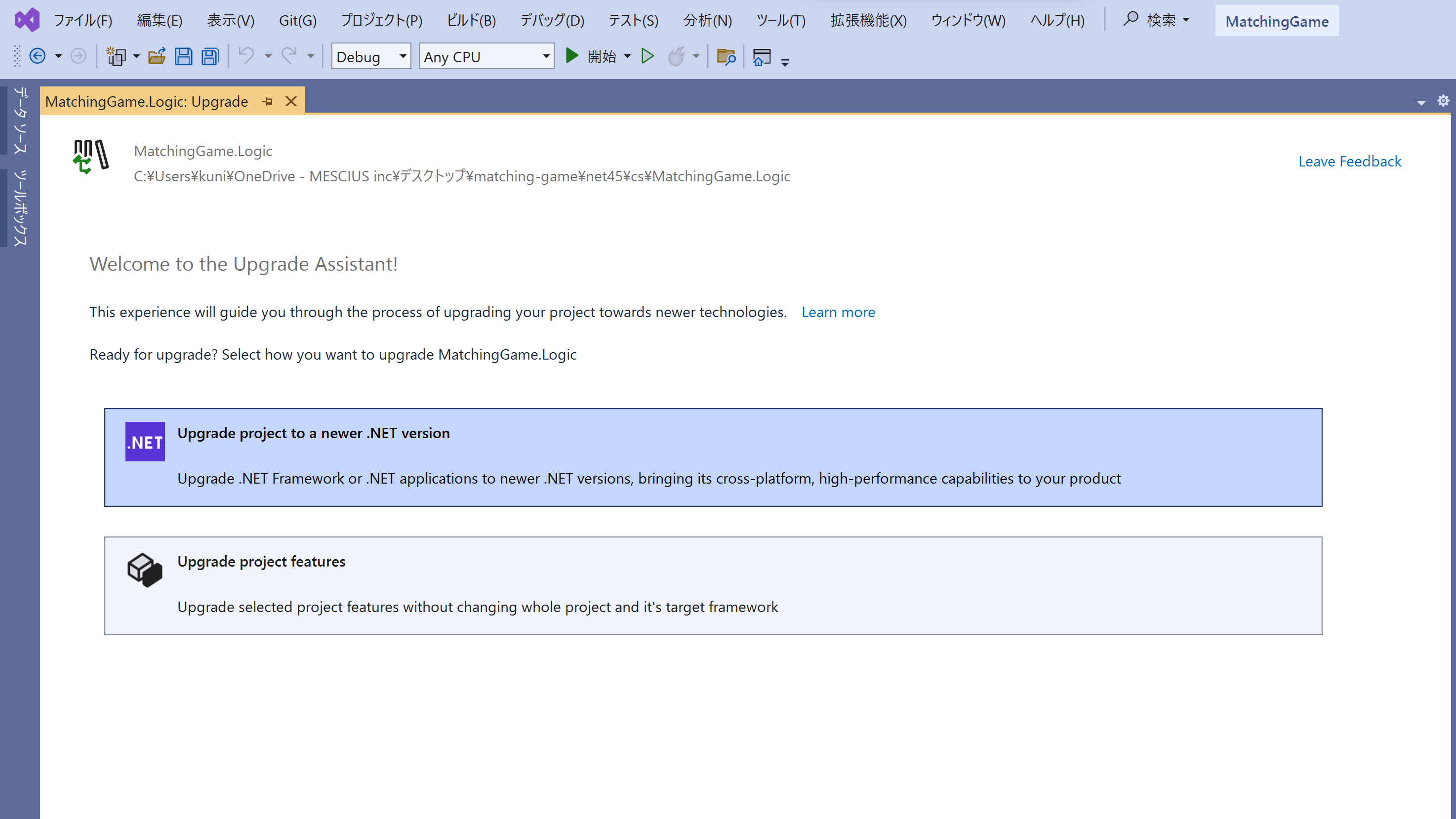
Task: Click the Upgrade Assistant project icon
Action: (91, 157)
